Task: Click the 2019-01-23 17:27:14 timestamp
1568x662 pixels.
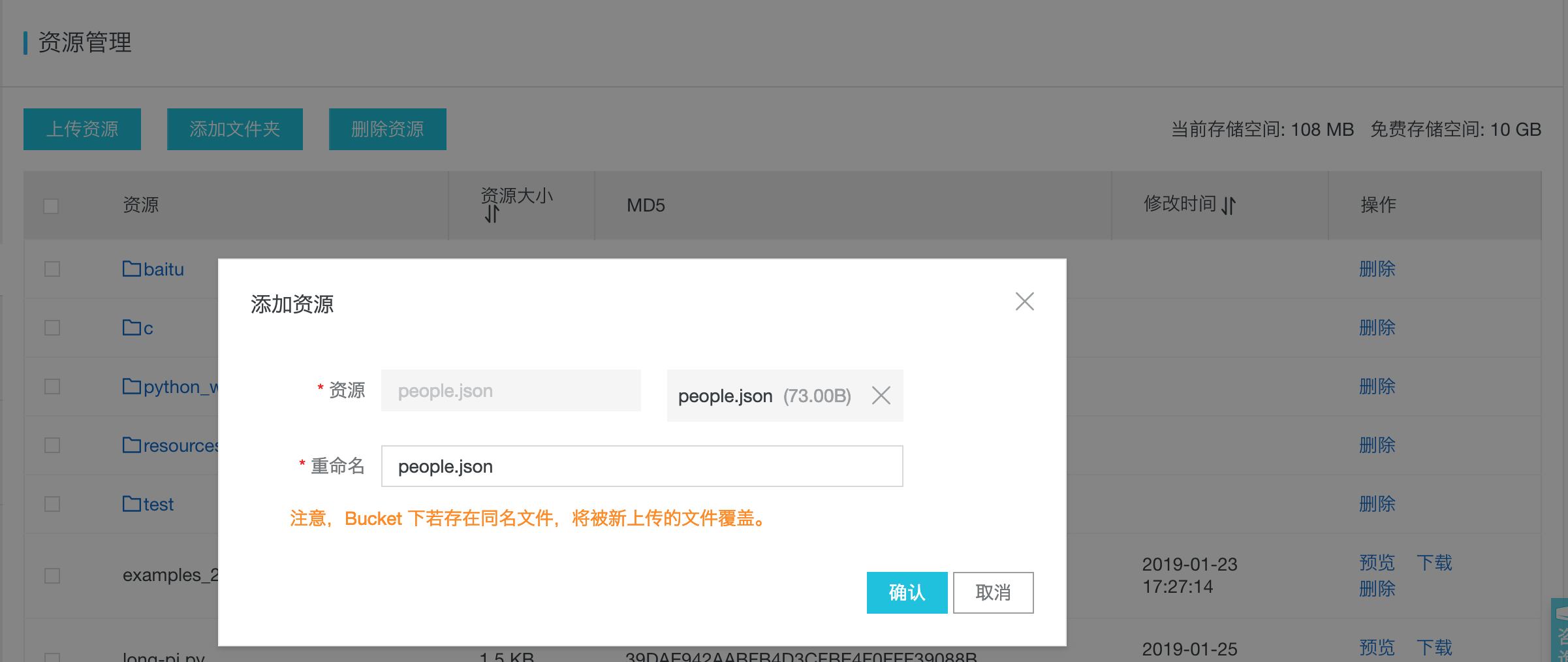Action: click(x=1190, y=575)
